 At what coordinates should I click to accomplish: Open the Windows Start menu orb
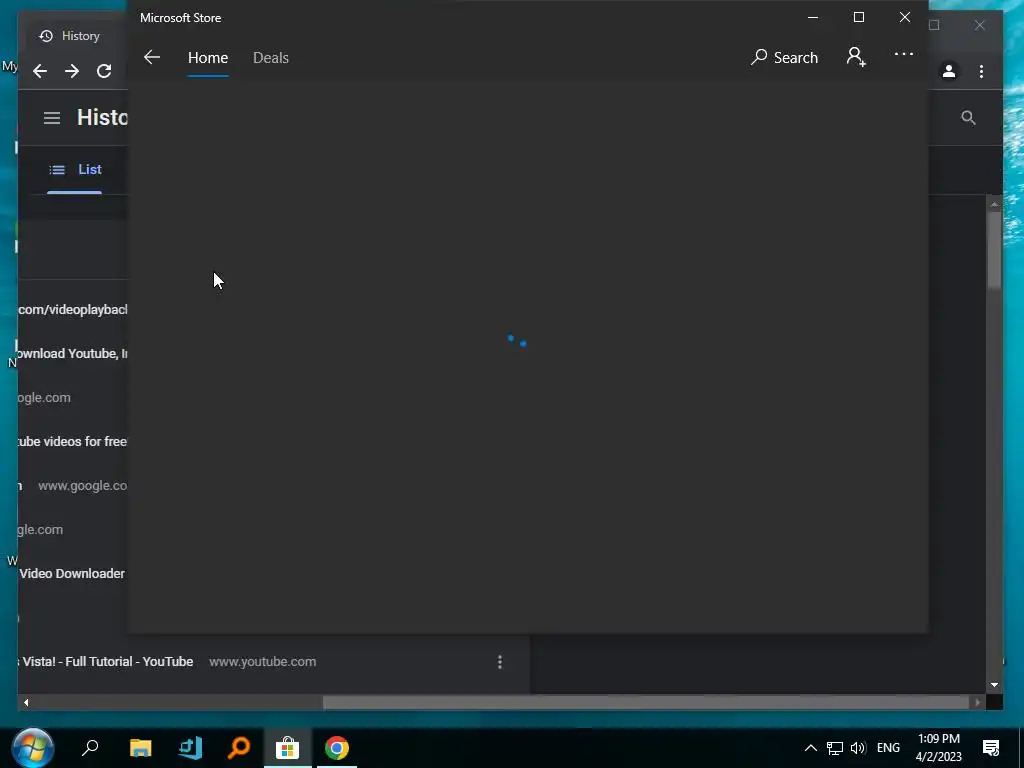32,748
